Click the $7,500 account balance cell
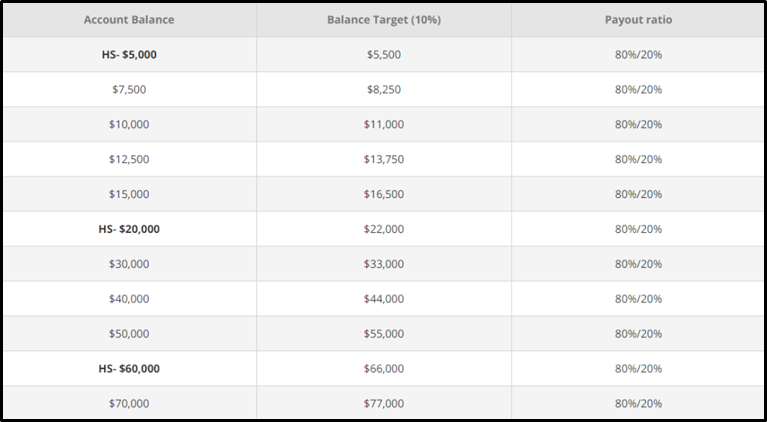 pyautogui.click(x=129, y=89)
